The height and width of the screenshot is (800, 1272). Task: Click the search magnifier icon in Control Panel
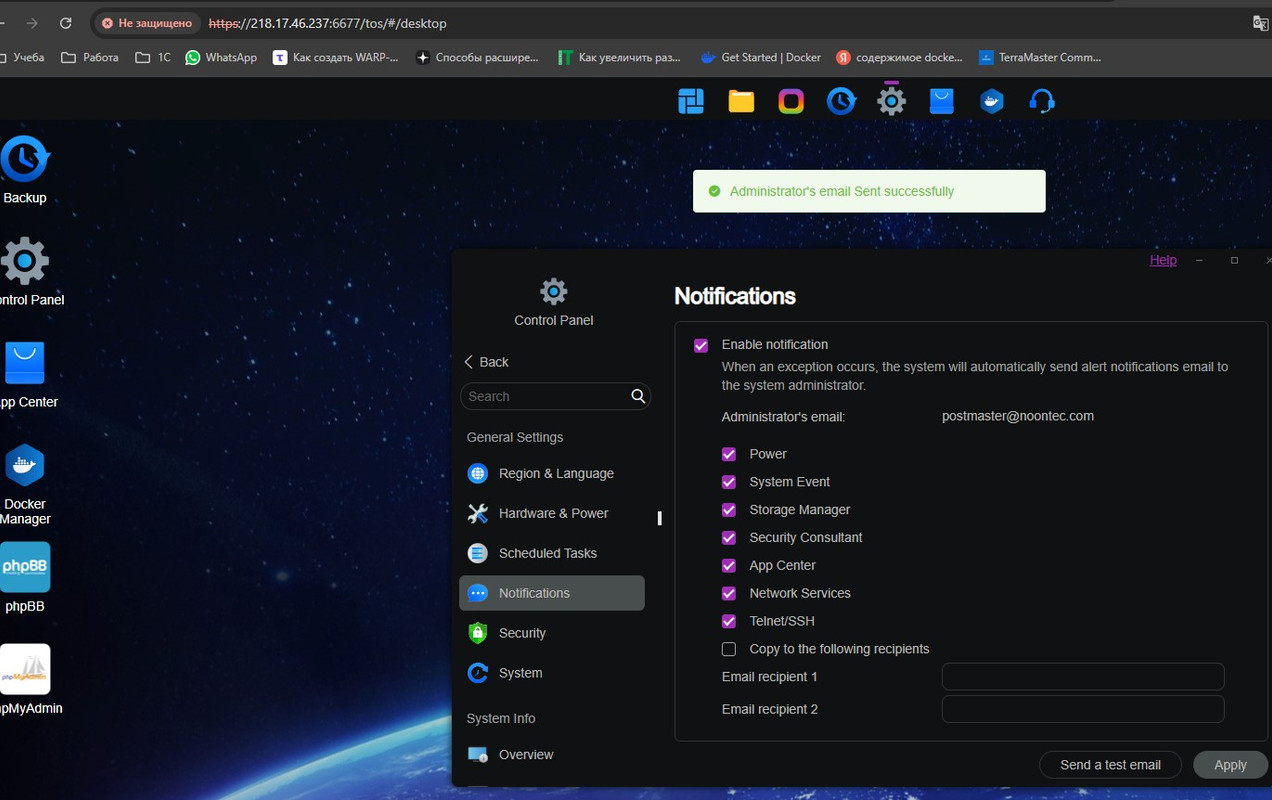pos(638,396)
